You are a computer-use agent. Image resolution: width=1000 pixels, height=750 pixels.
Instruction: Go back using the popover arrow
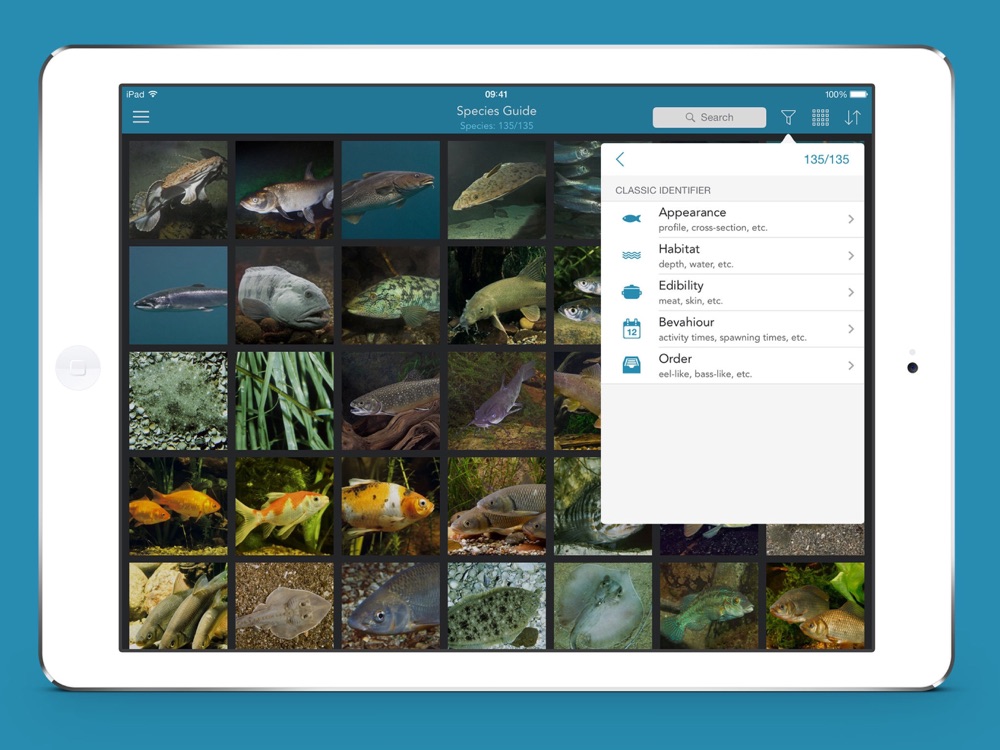pos(620,160)
